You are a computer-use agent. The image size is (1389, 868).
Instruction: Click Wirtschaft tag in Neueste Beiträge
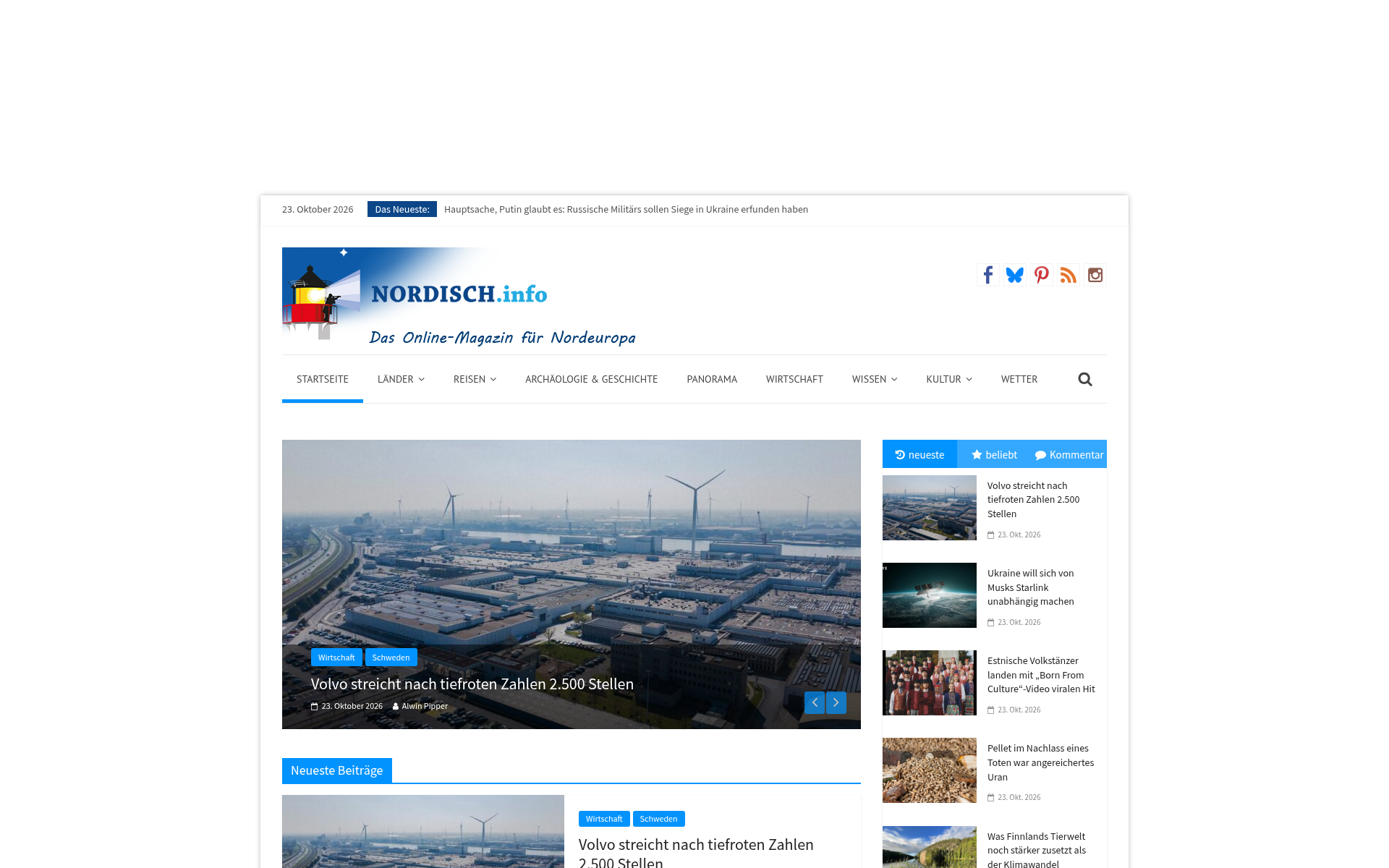pyautogui.click(x=604, y=819)
